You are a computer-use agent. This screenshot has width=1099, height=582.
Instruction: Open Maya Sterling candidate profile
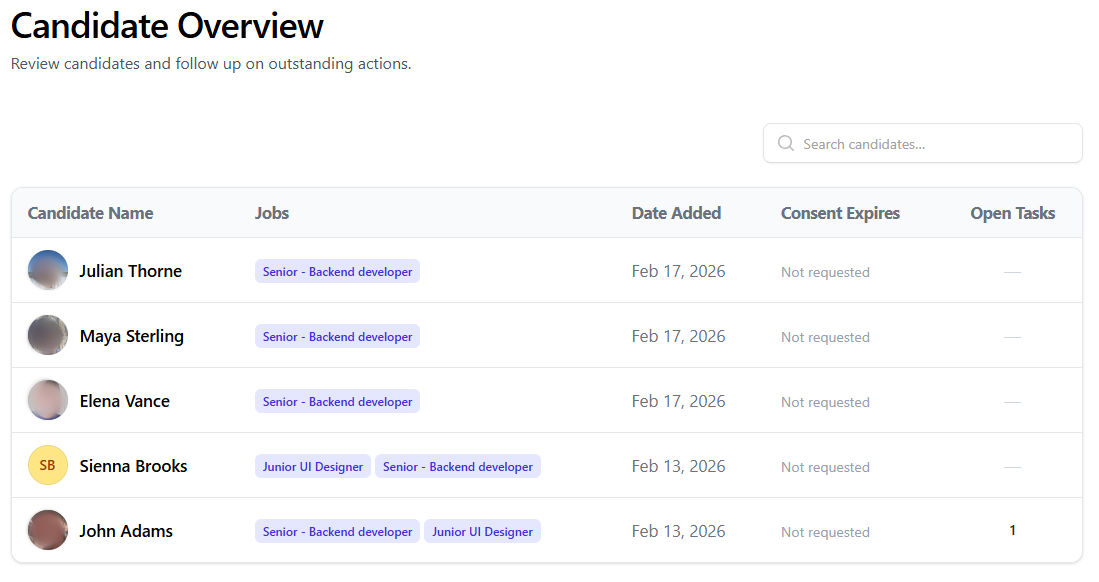point(132,337)
